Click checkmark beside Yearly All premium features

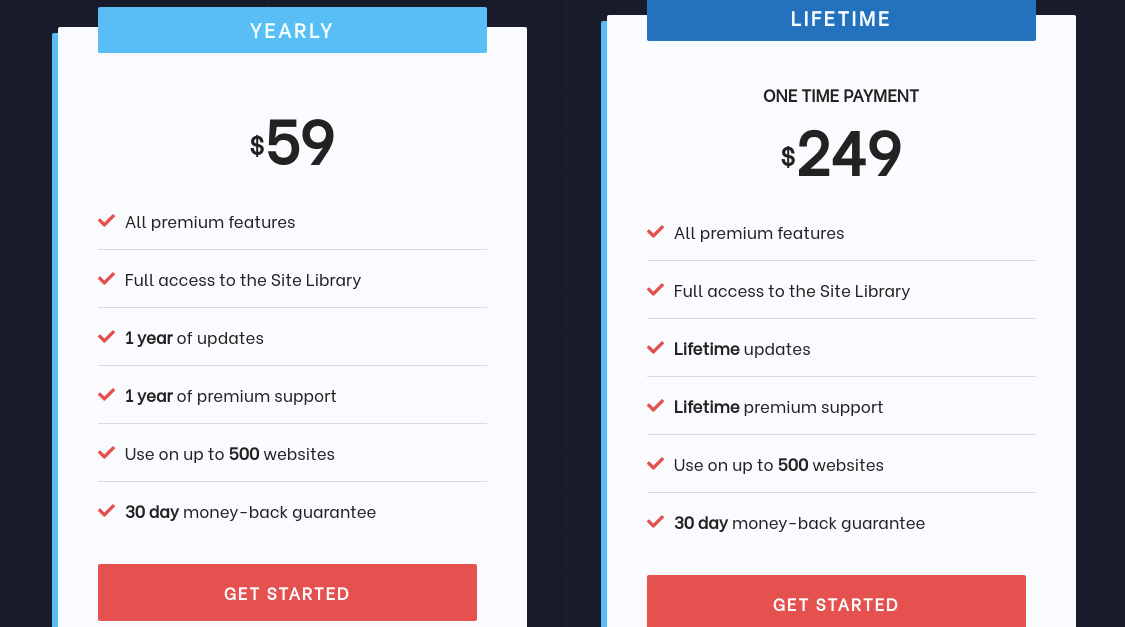pos(107,221)
